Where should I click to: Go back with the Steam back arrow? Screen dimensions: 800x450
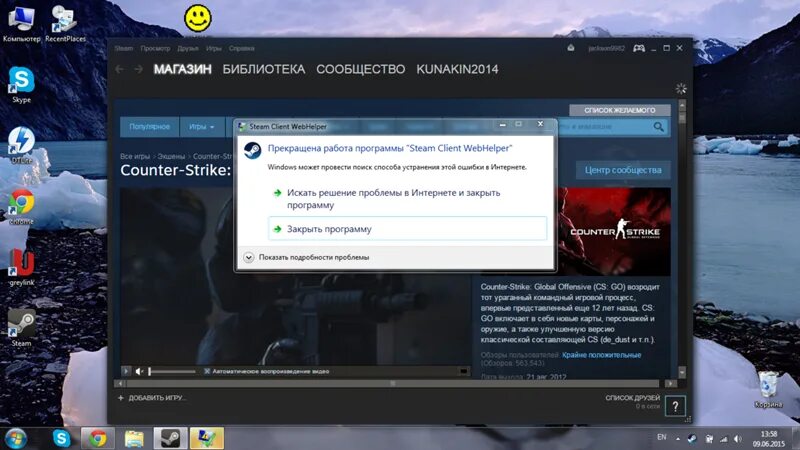click(120, 69)
